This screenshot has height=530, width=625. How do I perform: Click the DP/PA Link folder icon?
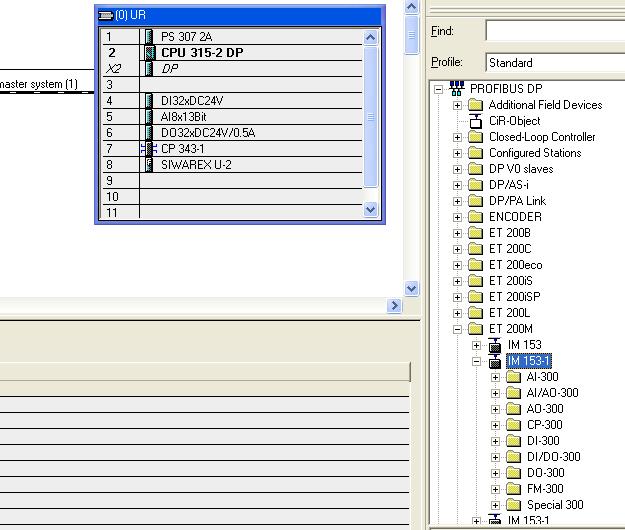tap(475, 201)
